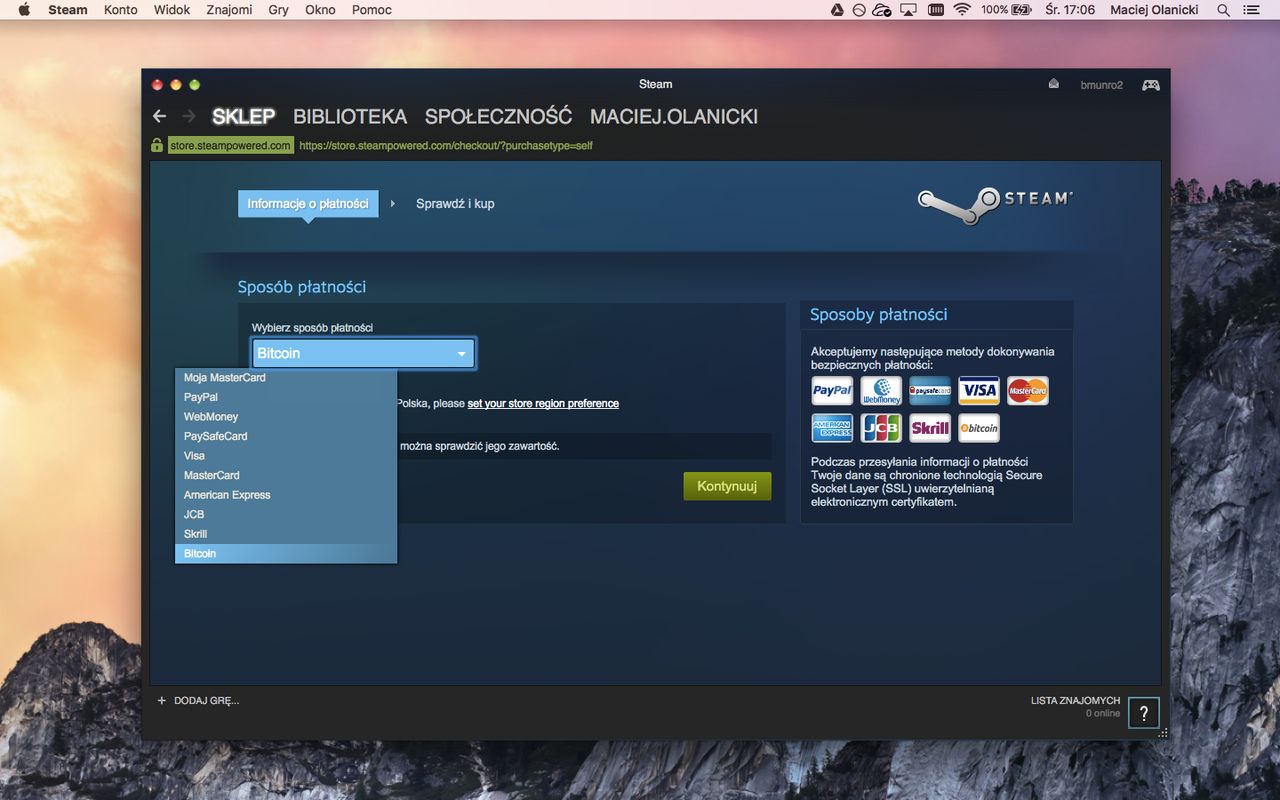Open macOS Spotlight search icon
The width and height of the screenshot is (1280, 800).
click(x=1223, y=10)
